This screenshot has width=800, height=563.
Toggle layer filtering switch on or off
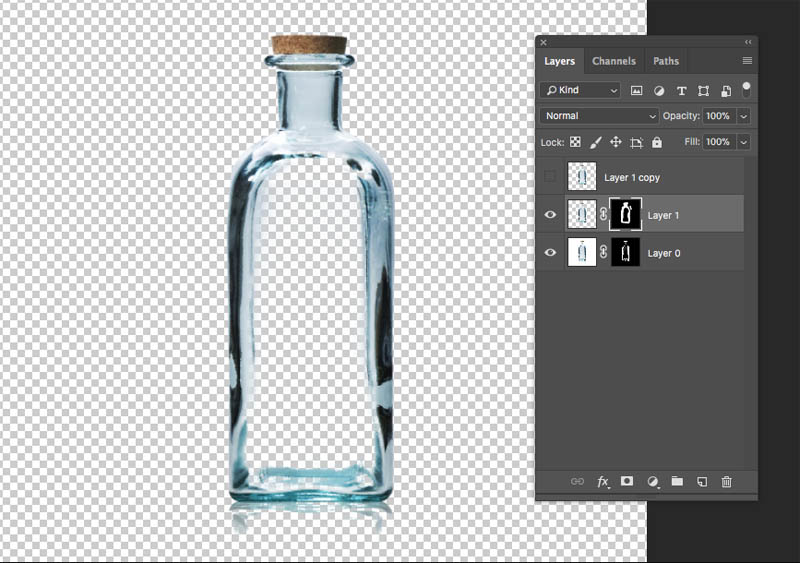tap(746, 89)
